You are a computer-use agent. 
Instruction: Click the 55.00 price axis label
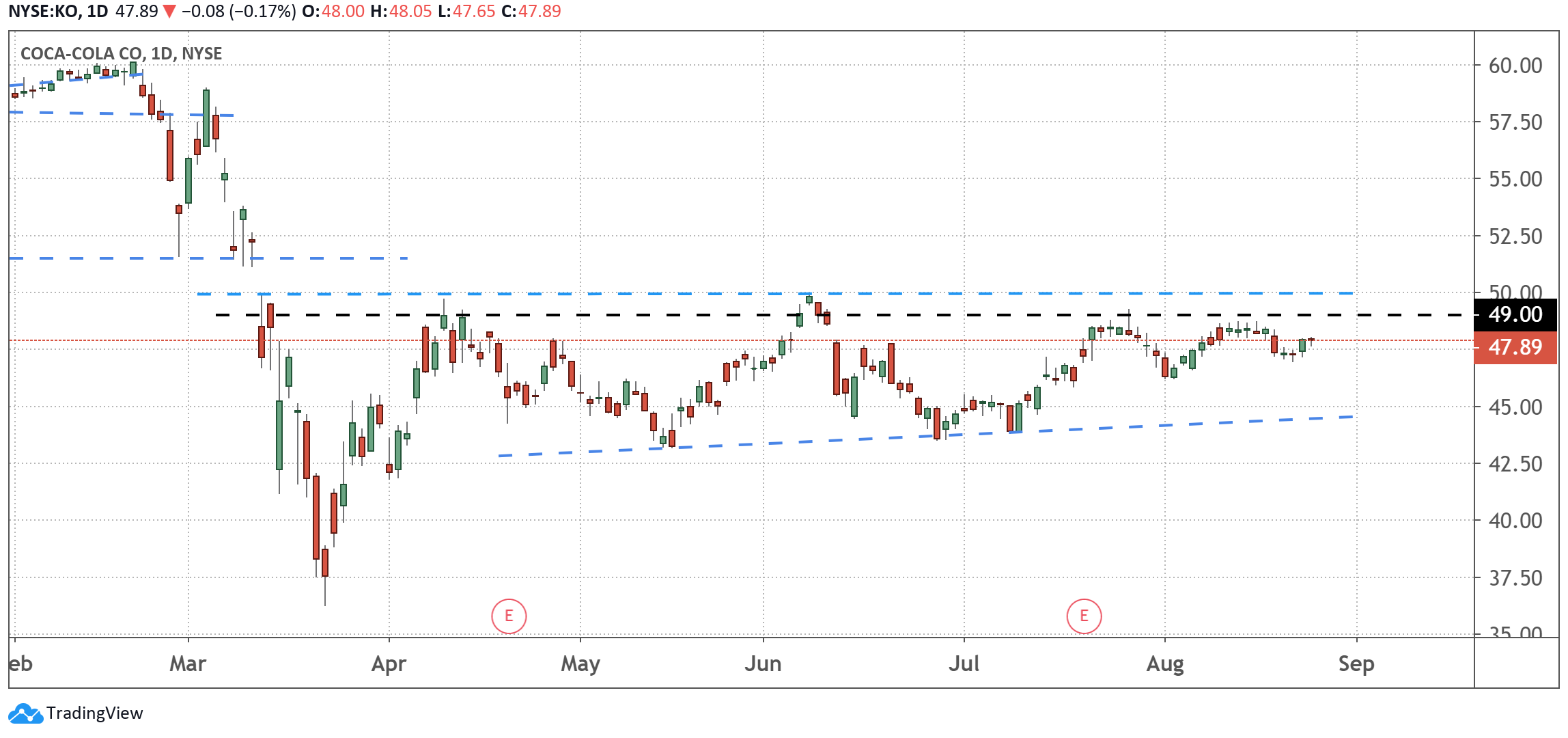tap(1515, 179)
